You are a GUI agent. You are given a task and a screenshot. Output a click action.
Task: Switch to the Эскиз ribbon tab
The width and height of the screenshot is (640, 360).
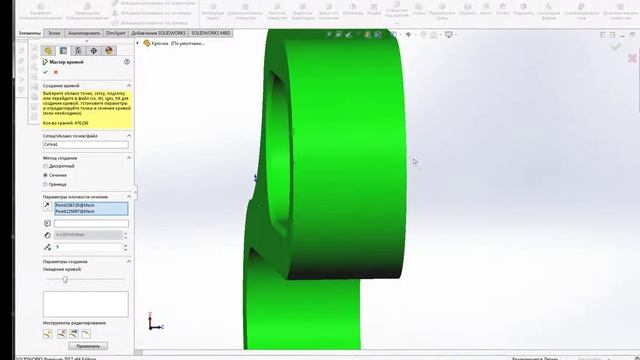[54, 33]
